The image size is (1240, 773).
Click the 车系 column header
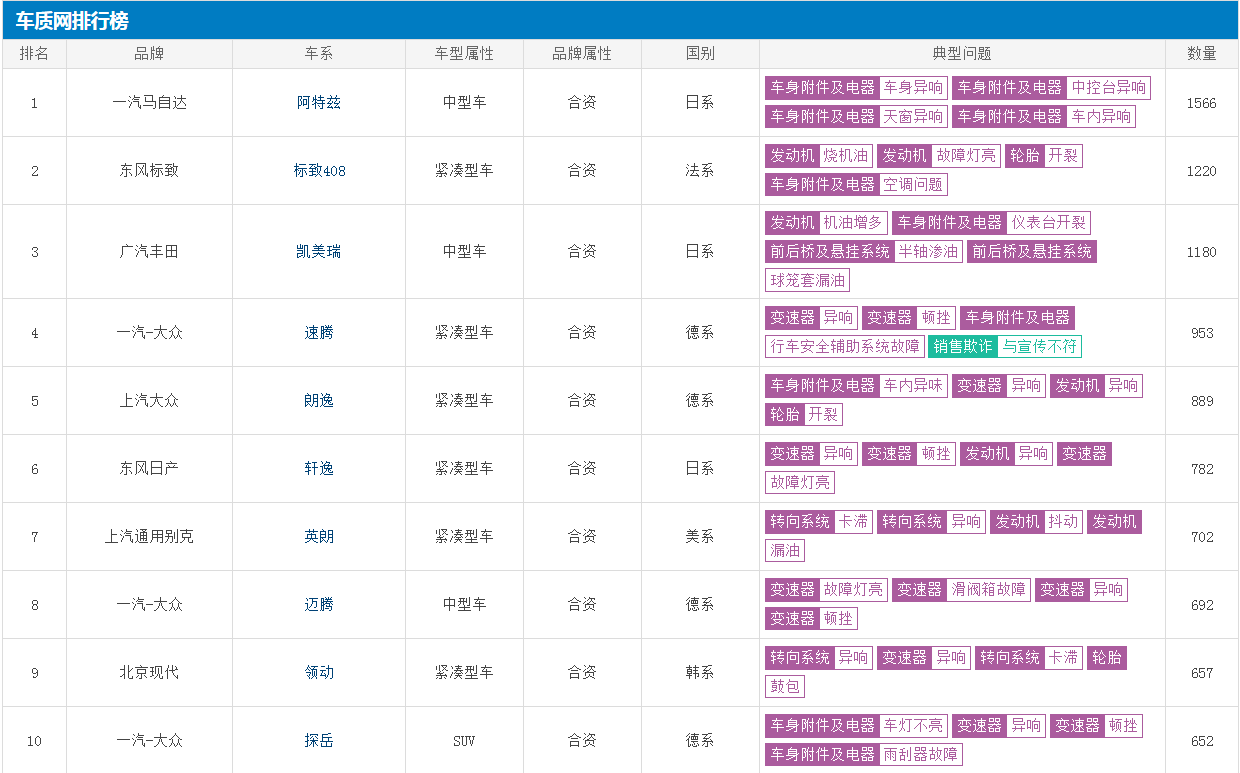(319, 54)
